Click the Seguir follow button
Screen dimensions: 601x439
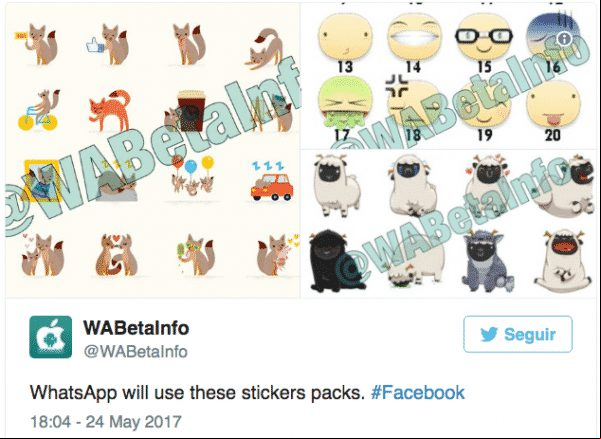(518, 334)
